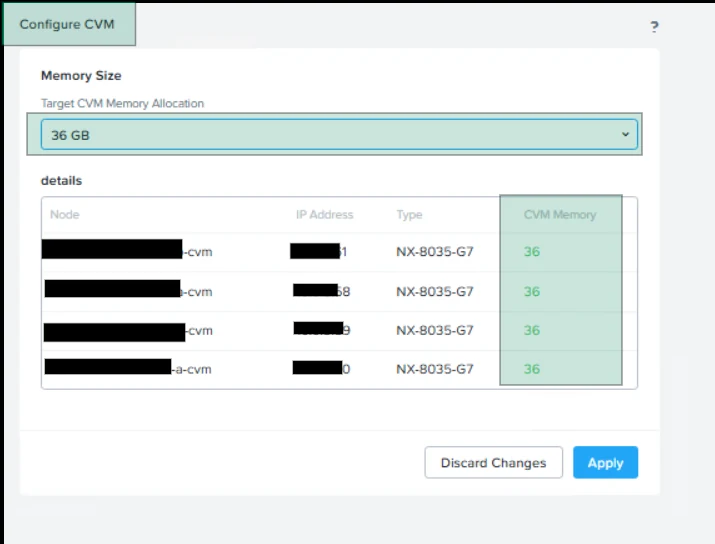Click the 36 memory value in the last row

pos(532,369)
